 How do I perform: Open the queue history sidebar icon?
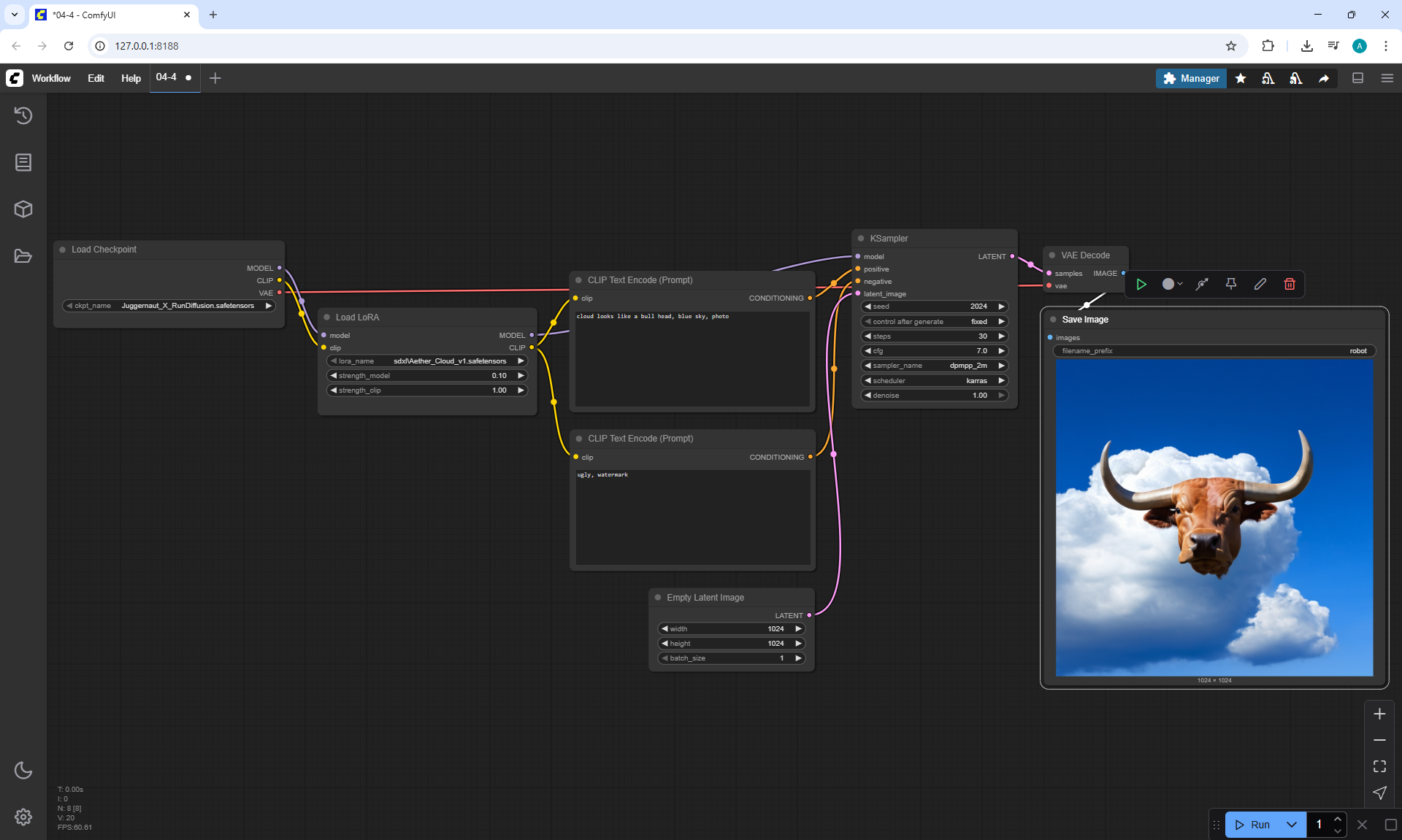23,115
